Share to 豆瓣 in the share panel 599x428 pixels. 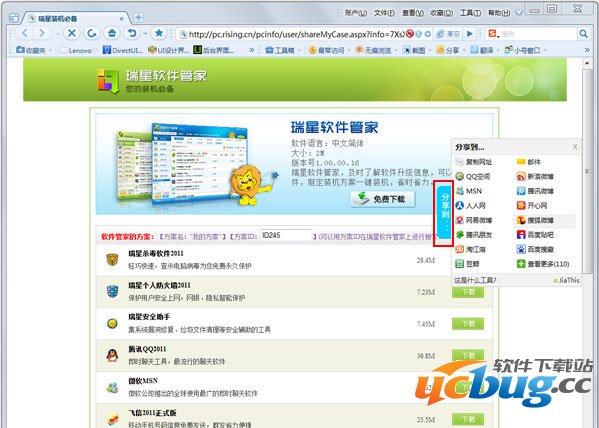pyautogui.click(x=468, y=264)
